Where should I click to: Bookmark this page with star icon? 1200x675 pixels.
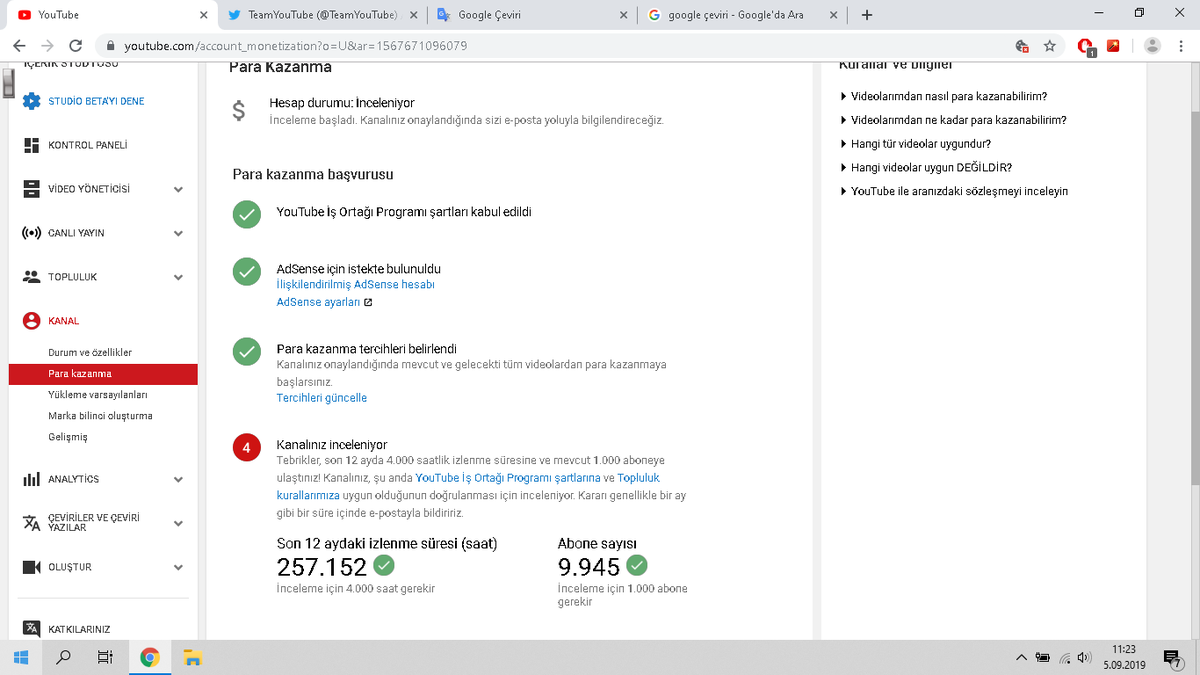click(1049, 46)
